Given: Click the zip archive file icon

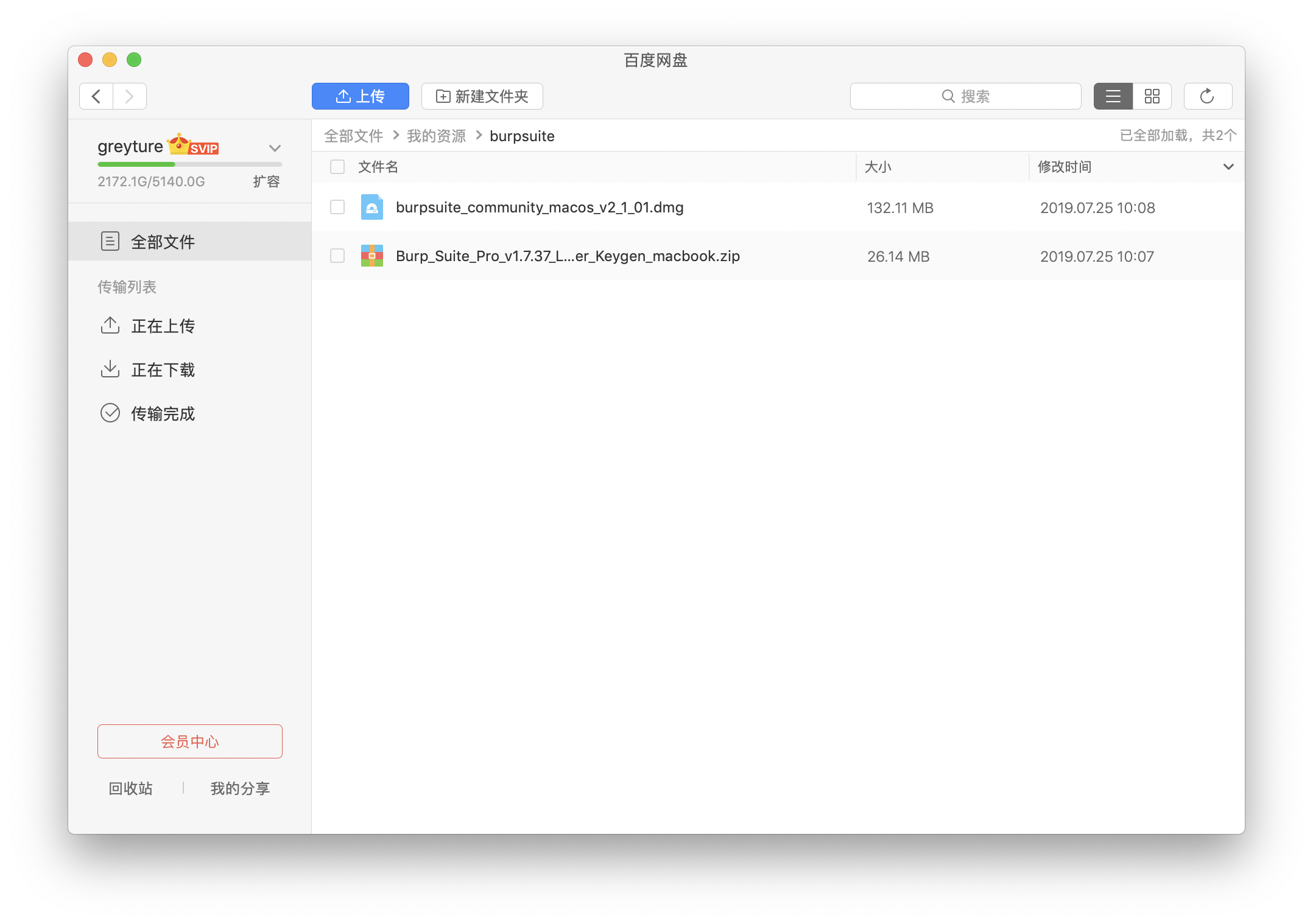Looking at the screenshot, I should point(371,256).
